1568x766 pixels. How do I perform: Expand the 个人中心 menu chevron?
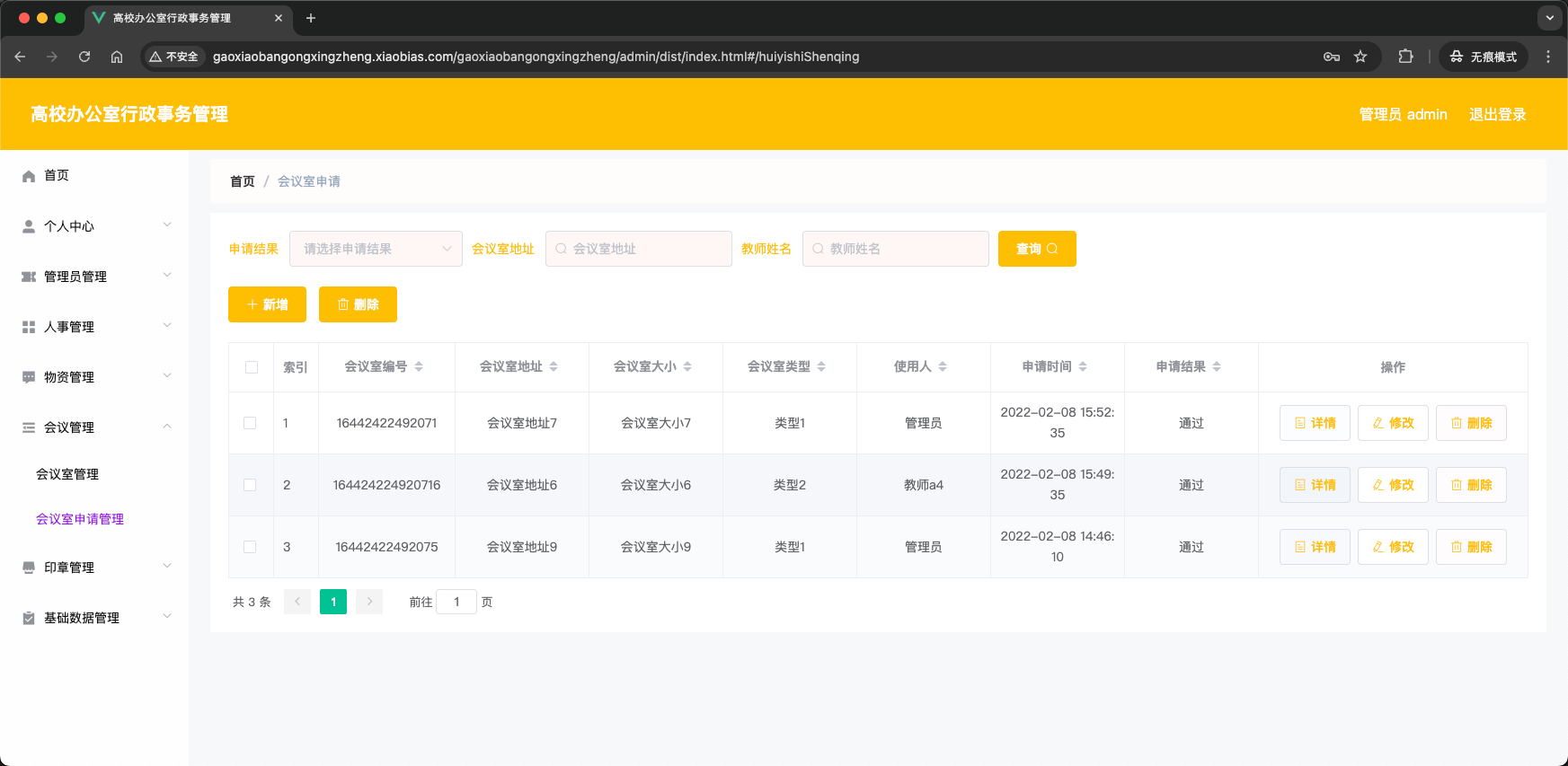coord(167,225)
